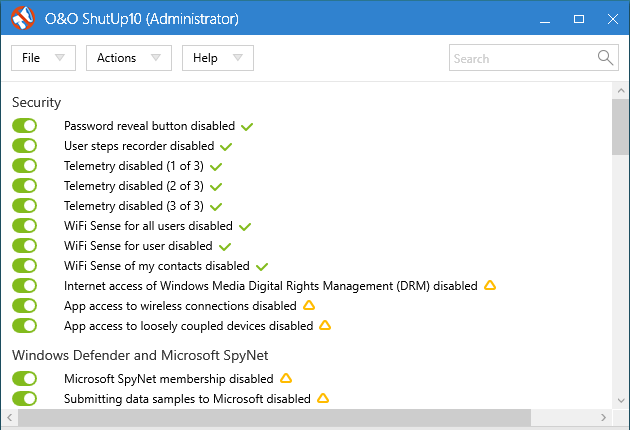
Task: Click green checkmark beside Telemetry disabled (2 of 3)
Action: point(216,187)
